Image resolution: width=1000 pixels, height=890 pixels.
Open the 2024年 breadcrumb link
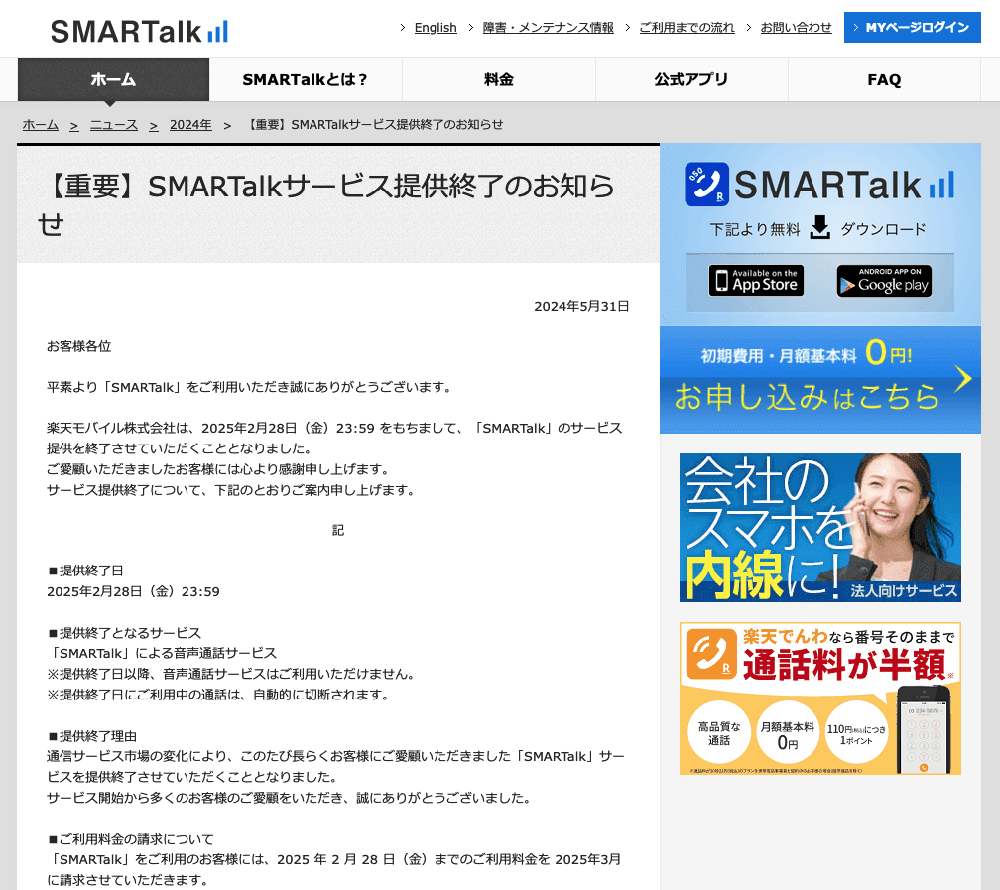click(191, 125)
